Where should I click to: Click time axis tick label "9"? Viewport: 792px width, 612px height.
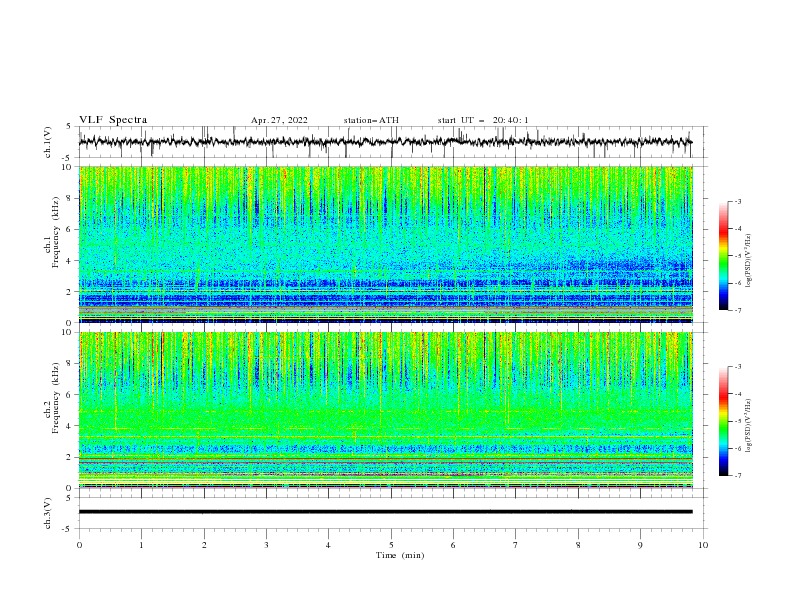pos(640,545)
